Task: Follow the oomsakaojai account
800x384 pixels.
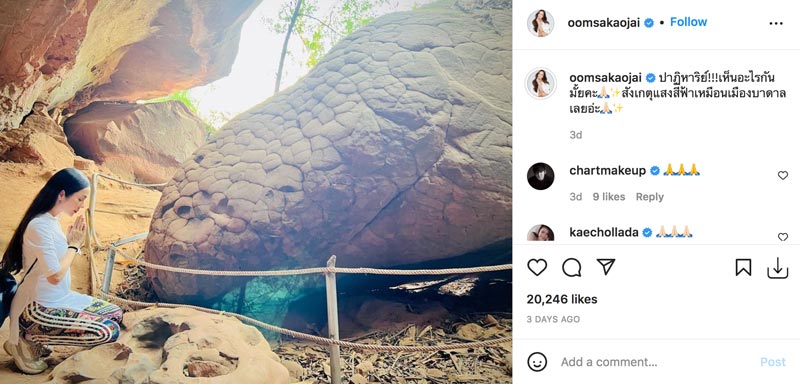Action: click(x=688, y=22)
